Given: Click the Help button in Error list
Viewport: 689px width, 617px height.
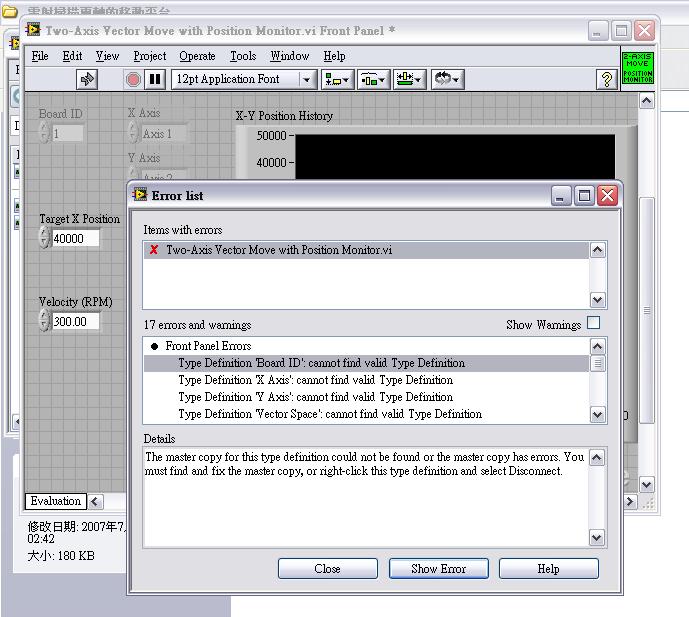Looking at the screenshot, I should (x=548, y=569).
